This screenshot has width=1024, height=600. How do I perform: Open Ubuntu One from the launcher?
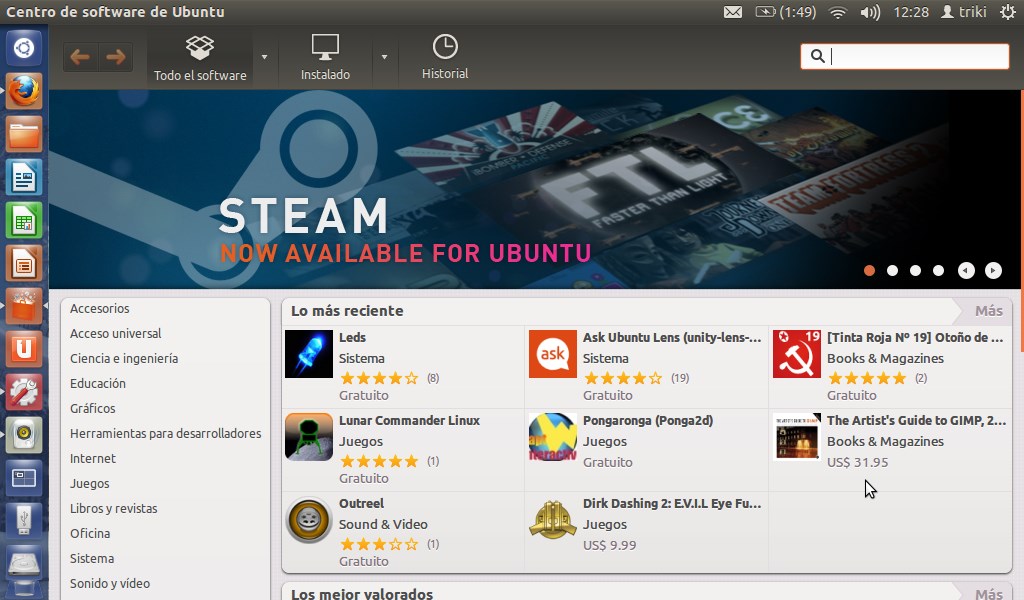point(24,349)
